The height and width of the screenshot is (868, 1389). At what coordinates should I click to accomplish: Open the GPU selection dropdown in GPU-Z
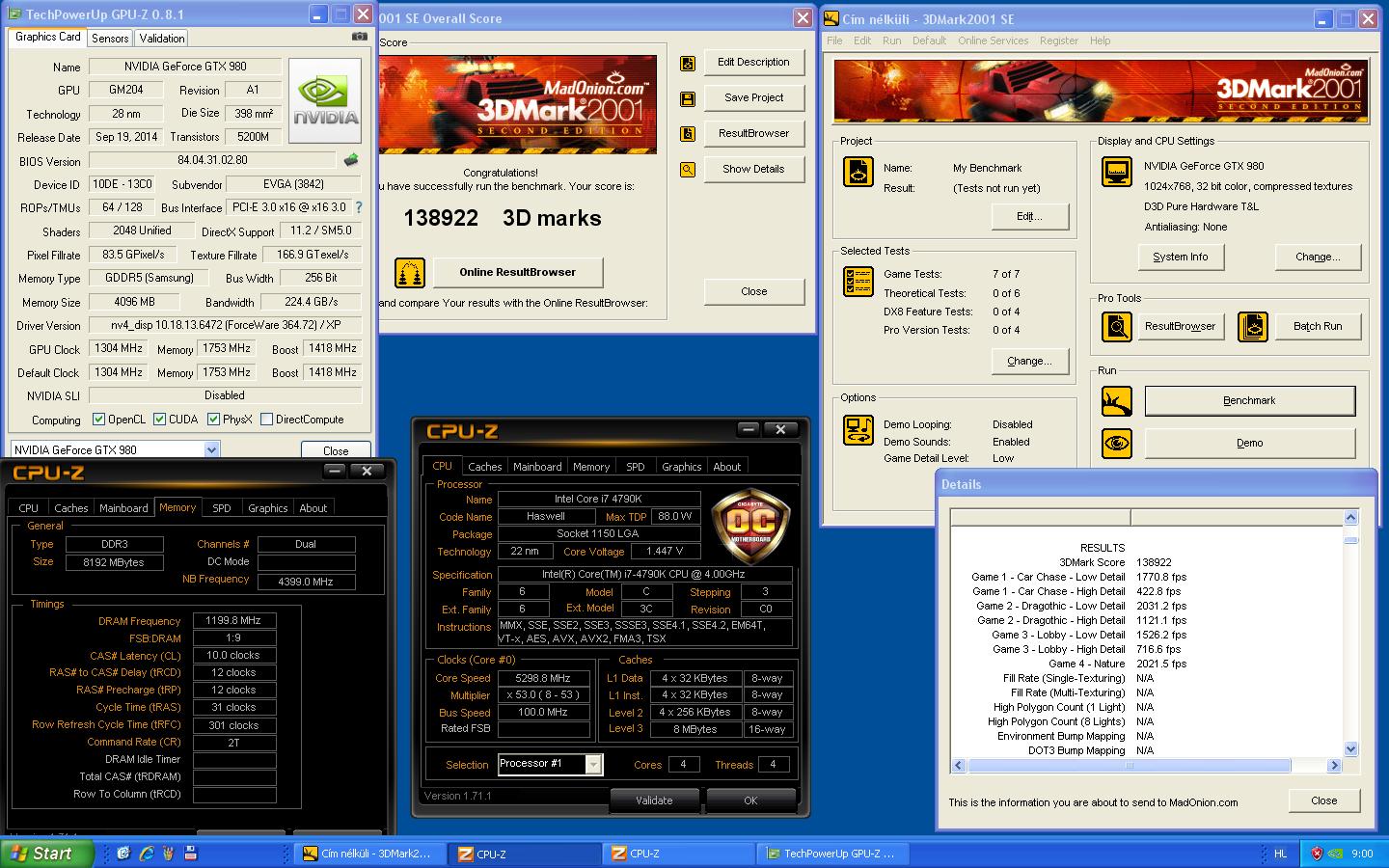[211, 450]
